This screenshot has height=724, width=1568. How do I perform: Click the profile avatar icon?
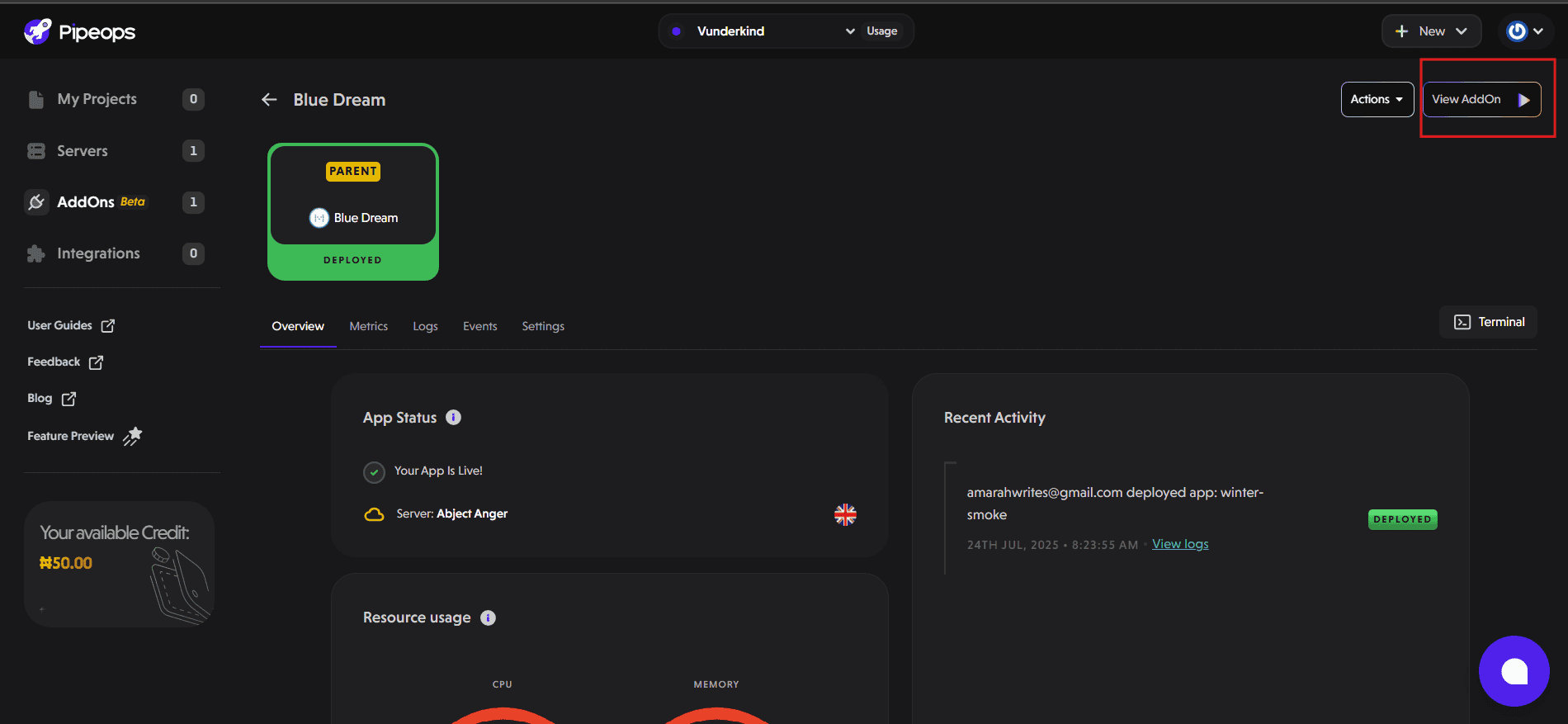coord(1517,31)
